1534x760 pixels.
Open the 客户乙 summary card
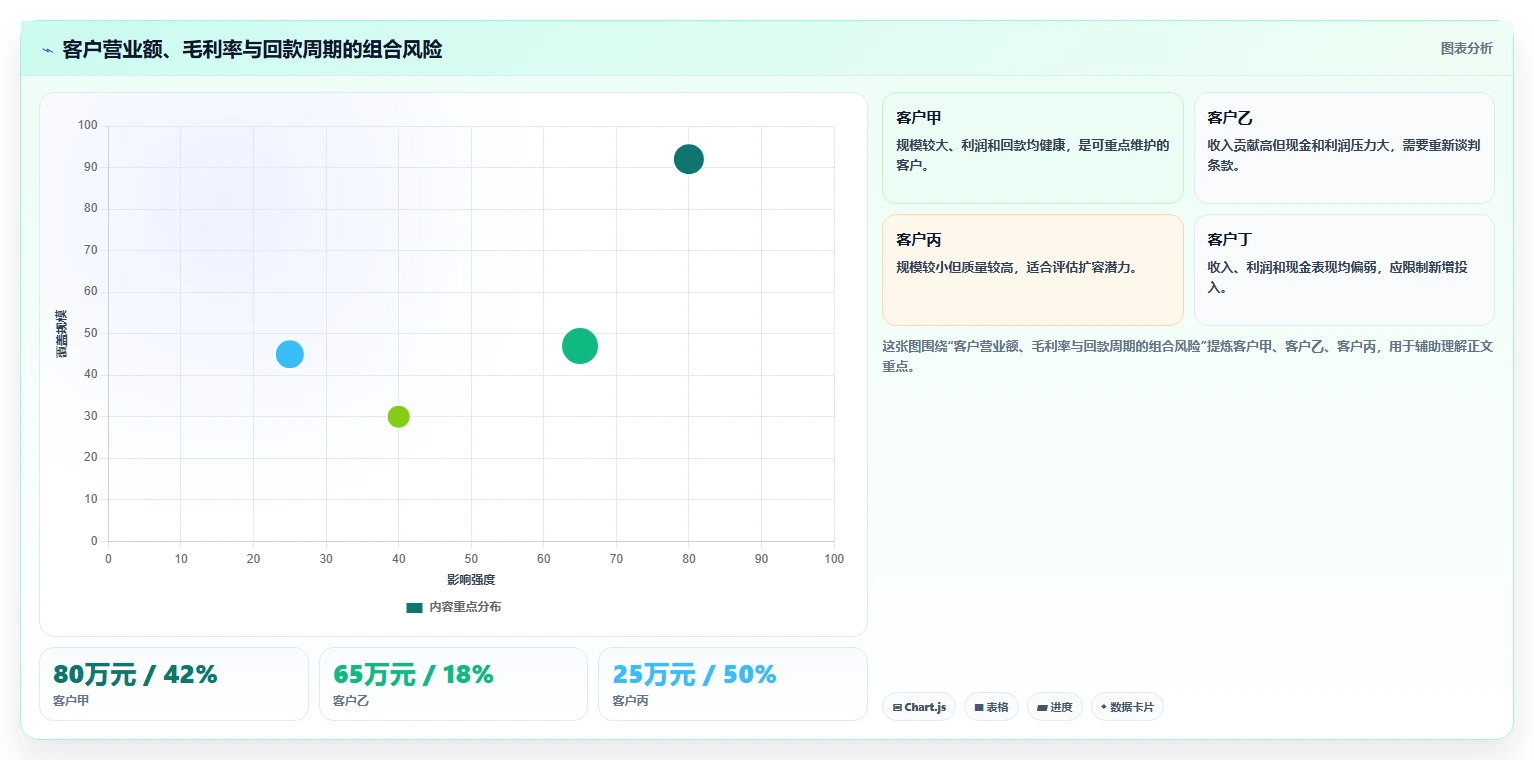coord(1344,148)
